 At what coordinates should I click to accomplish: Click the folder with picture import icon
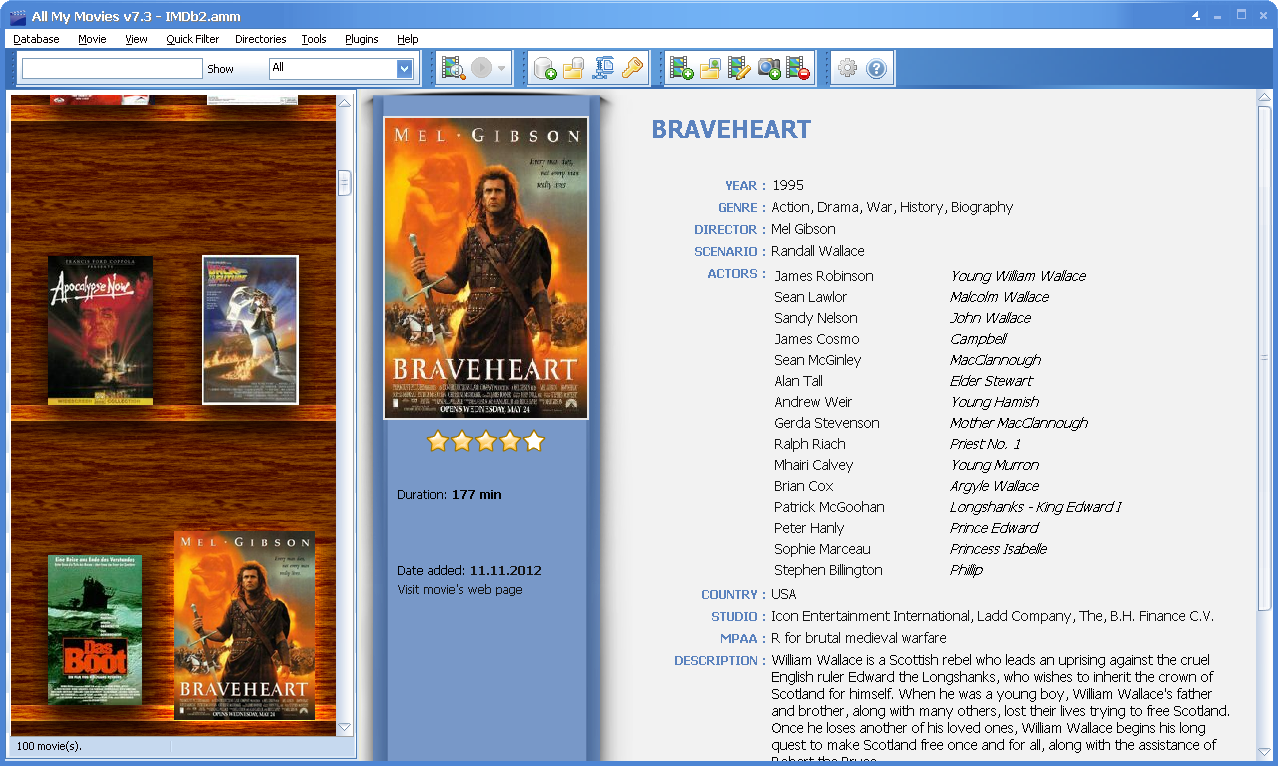[710, 68]
